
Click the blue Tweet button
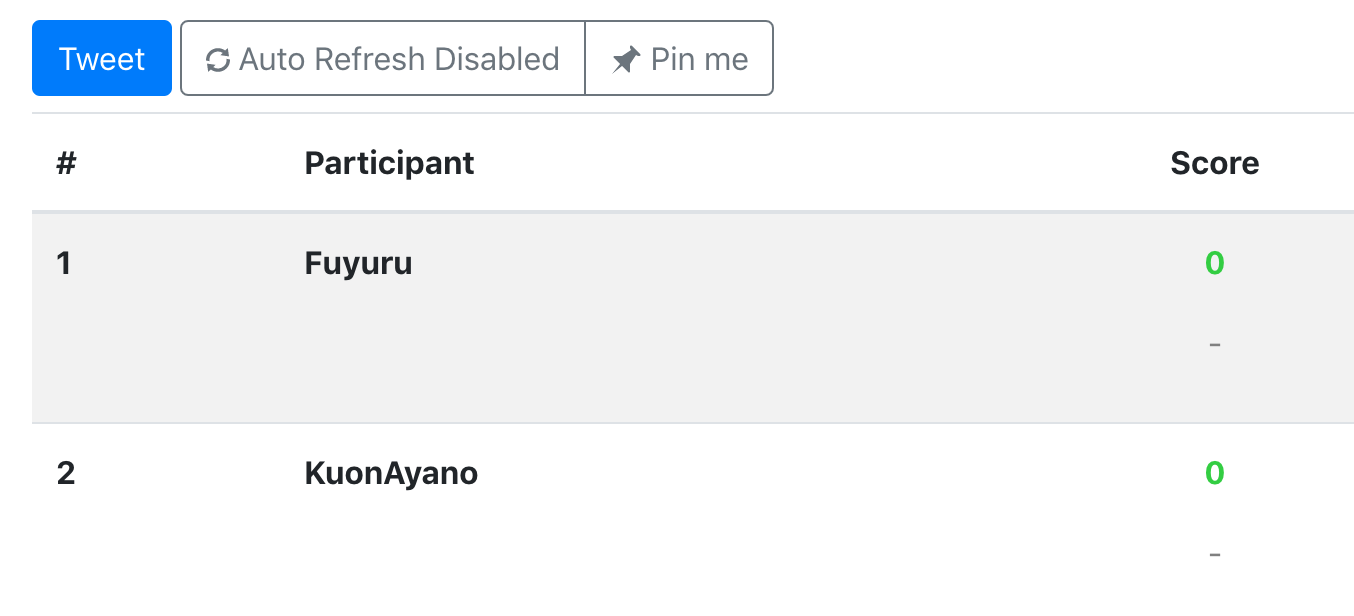tap(102, 58)
